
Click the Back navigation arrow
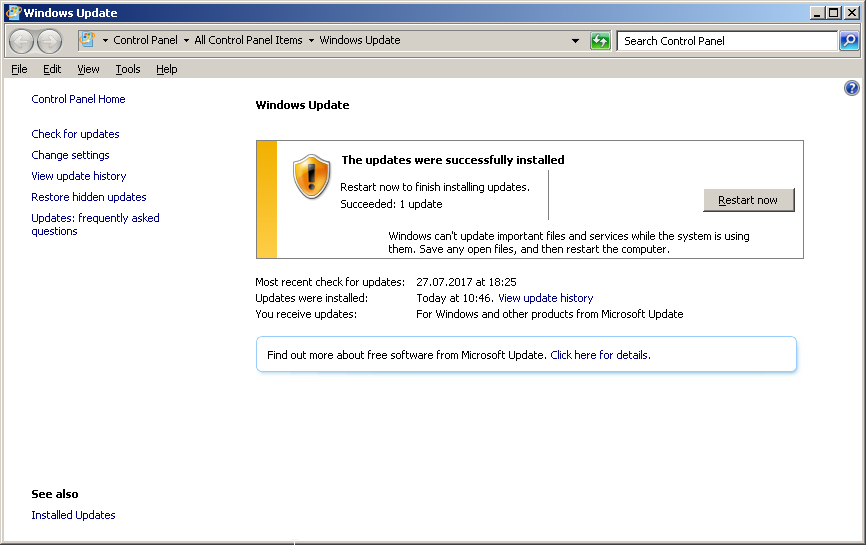coord(22,41)
